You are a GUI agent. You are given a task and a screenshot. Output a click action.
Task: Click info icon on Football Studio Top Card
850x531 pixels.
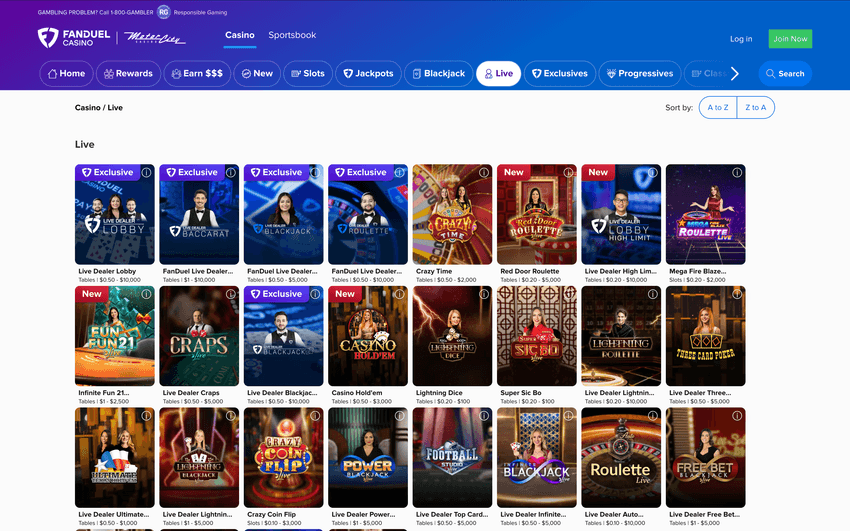484,416
